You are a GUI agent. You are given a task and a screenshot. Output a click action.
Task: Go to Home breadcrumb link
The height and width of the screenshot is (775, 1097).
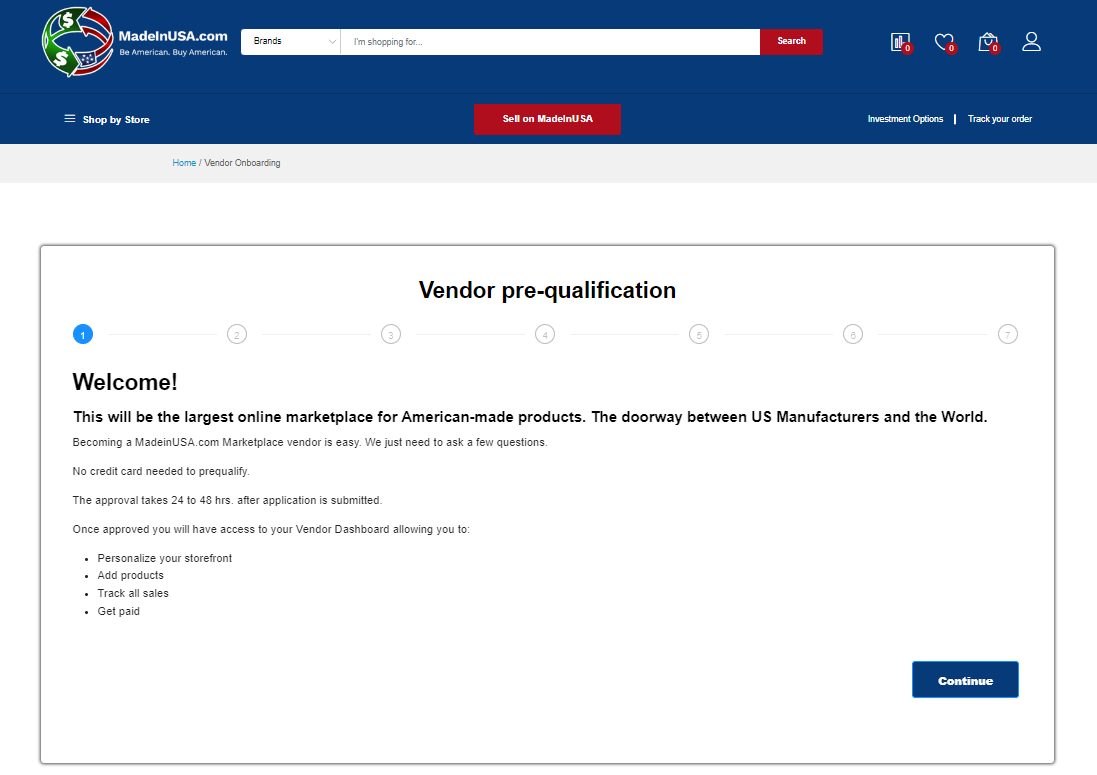[x=184, y=163]
